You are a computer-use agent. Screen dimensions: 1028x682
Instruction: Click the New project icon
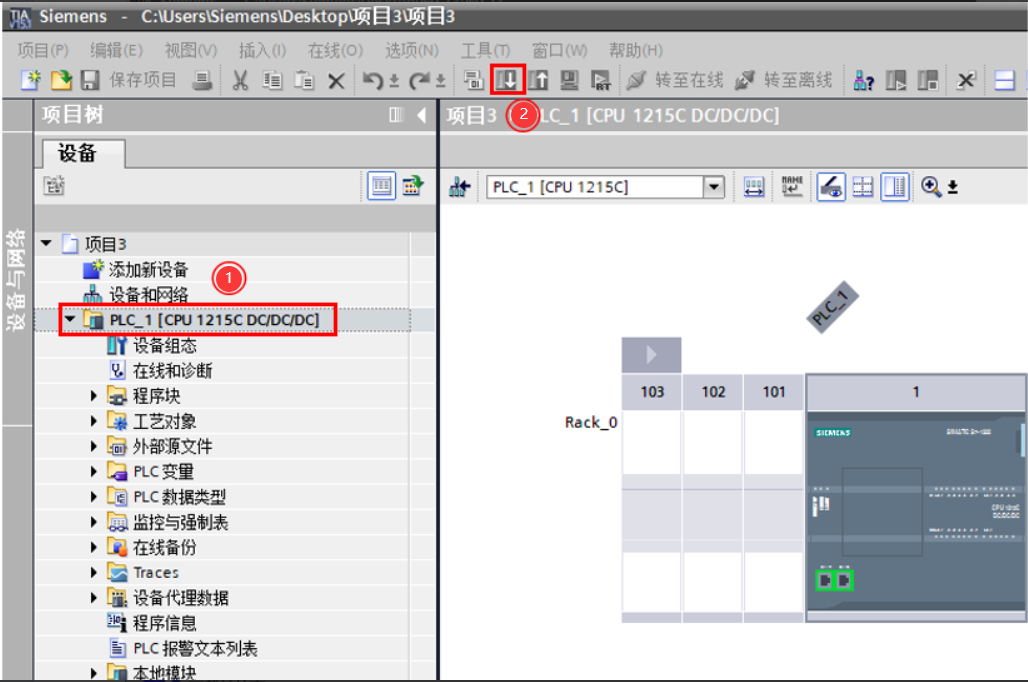30,81
